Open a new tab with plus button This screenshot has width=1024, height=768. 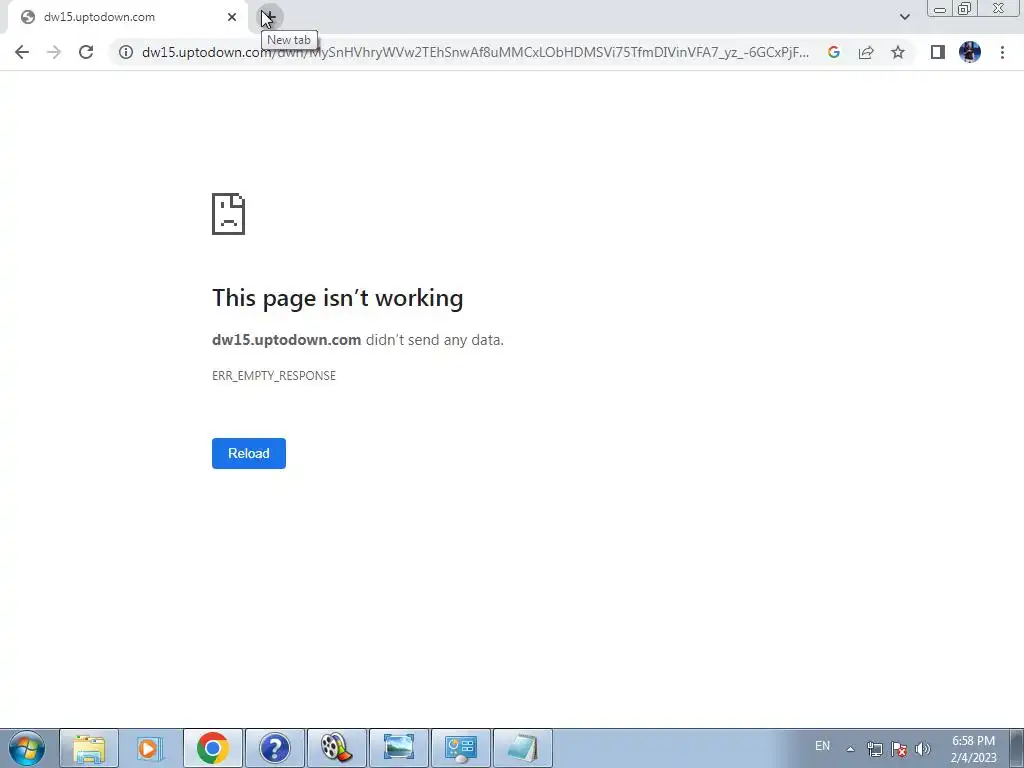click(269, 17)
